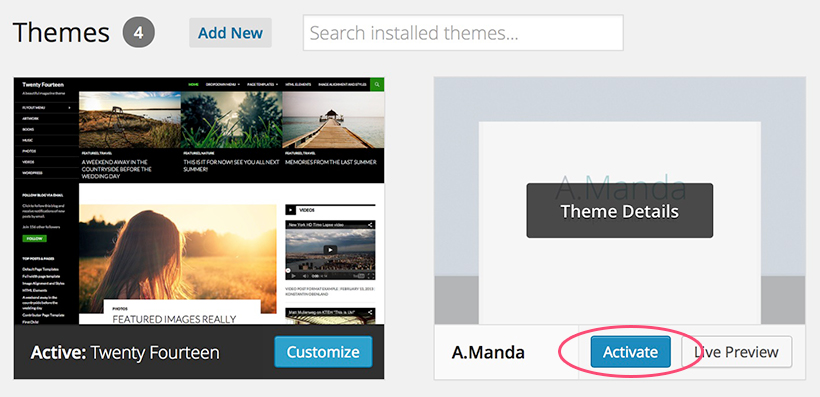Click the Videos section play icon
The image size is (820, 397).
tap(291, 210)
